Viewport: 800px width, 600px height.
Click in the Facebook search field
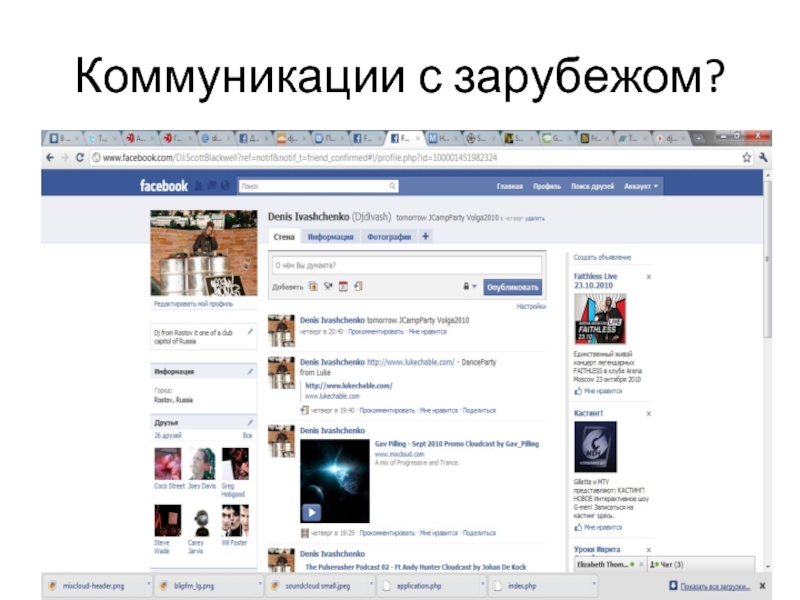click(x=314, y=186)
